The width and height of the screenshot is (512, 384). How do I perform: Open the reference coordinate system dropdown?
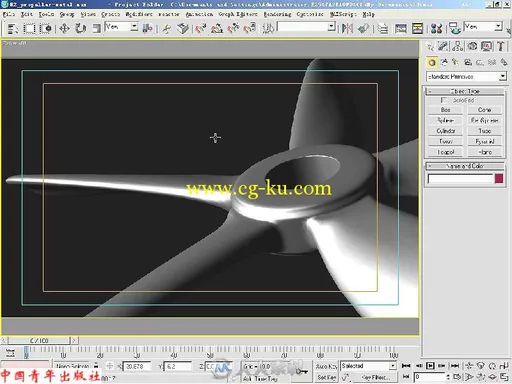(121, 27)
